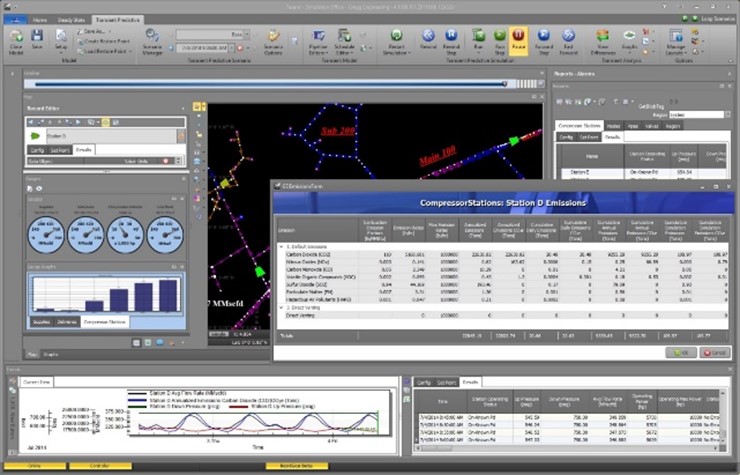This screenshot has height=475, width=740.
Task: Click Save As in the Model group
Action: (x=94, y=32)
